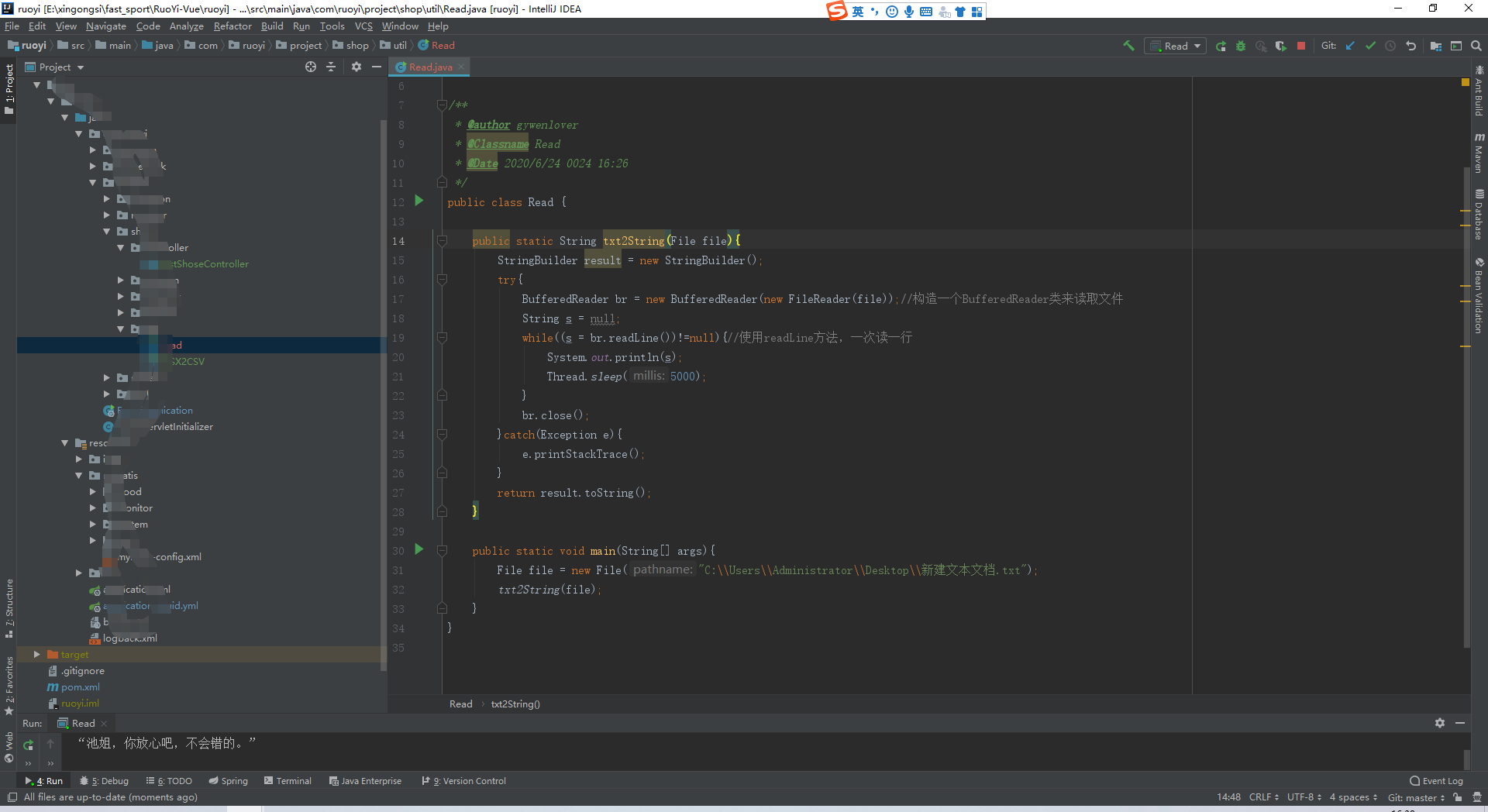Open the Event Log
Screen dimensions: 1488x812
click(x=1436, y=781)
